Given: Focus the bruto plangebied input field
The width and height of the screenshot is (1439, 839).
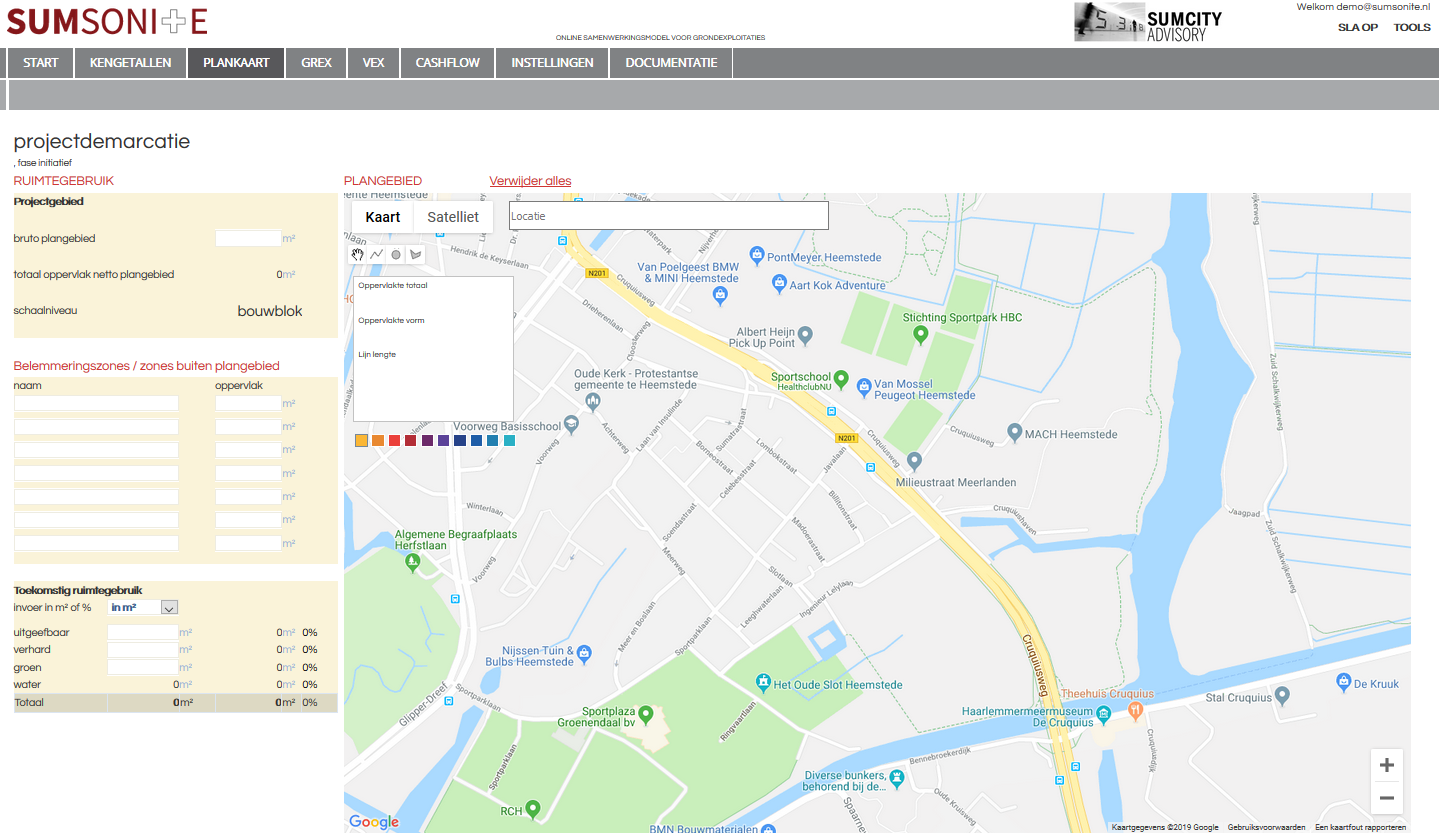Looking at the screenshot, I should click(248, 239).
